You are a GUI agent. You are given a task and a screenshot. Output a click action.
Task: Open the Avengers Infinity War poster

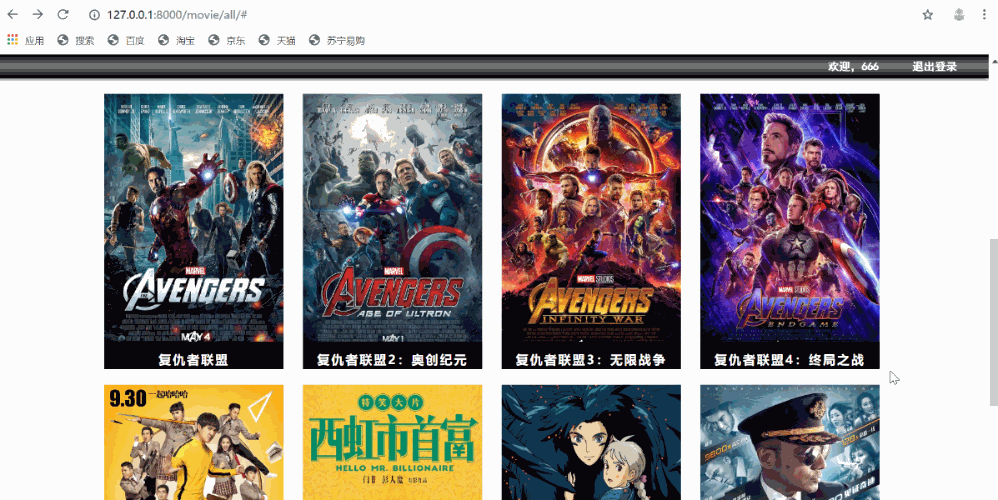[x=591, y=218]
